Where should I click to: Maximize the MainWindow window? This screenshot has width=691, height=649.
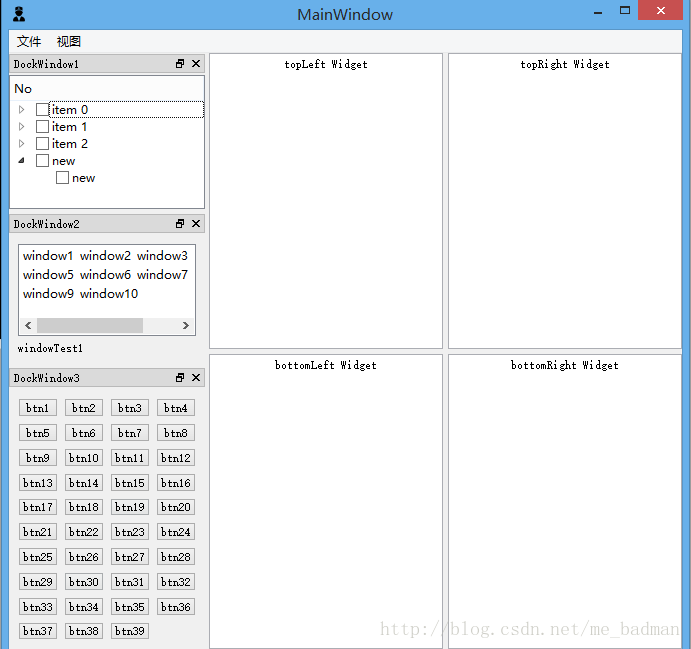click(625, 11)
